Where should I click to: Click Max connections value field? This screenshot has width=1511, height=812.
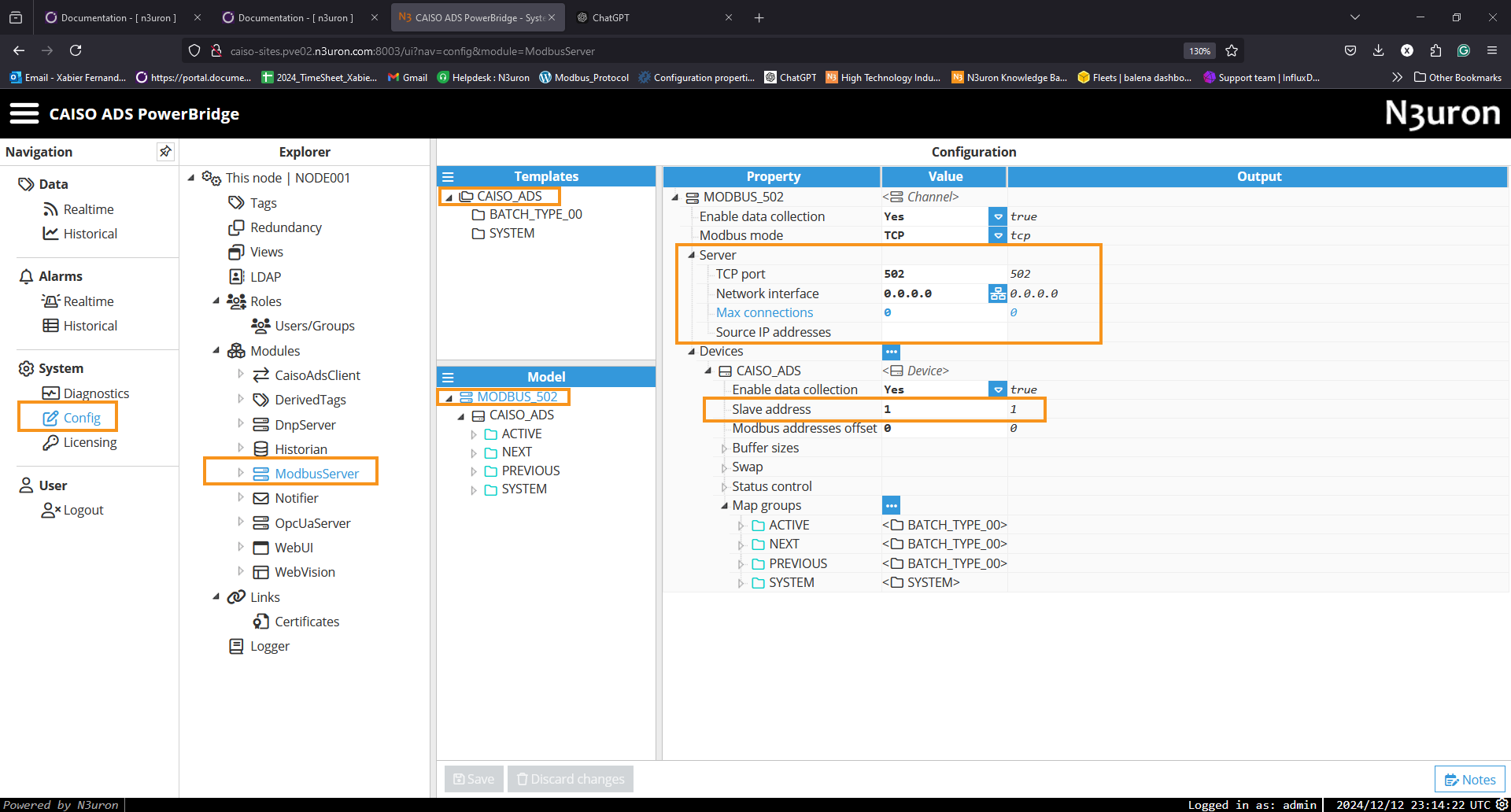[x=944, y=312]
